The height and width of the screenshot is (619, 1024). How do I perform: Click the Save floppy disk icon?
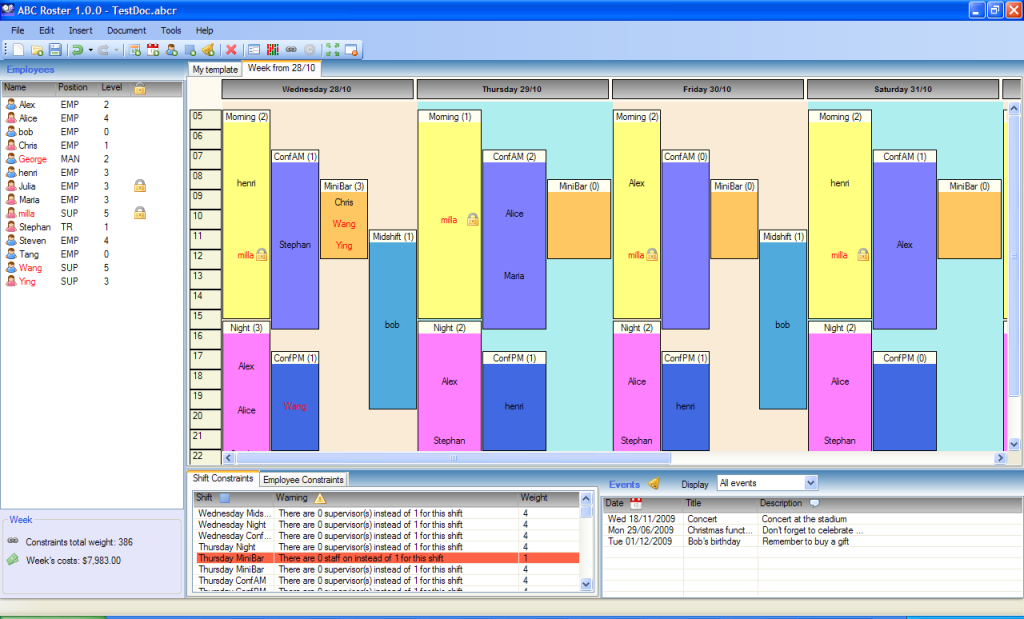(x=55, y=49)
